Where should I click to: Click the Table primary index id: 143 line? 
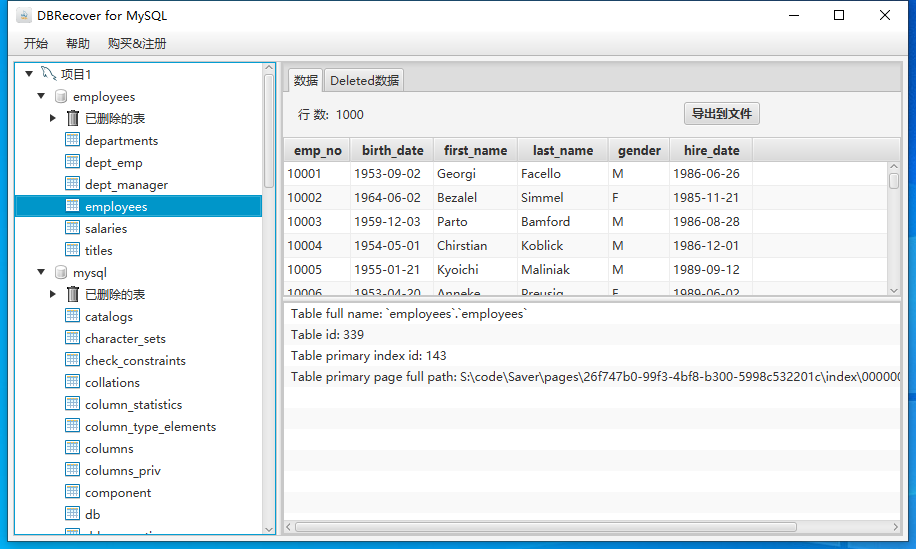[592, 356]
